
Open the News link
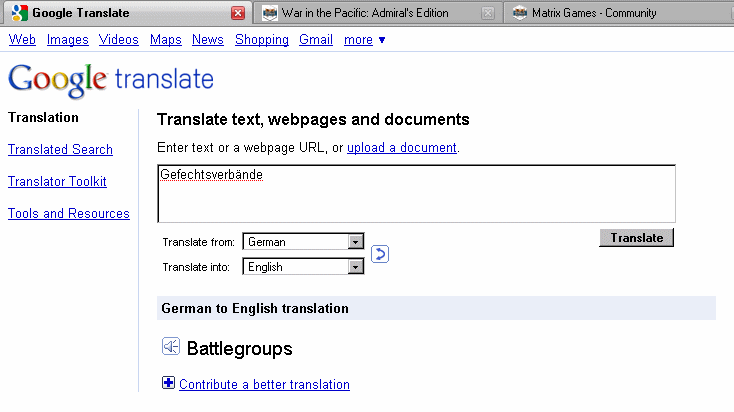208,40
